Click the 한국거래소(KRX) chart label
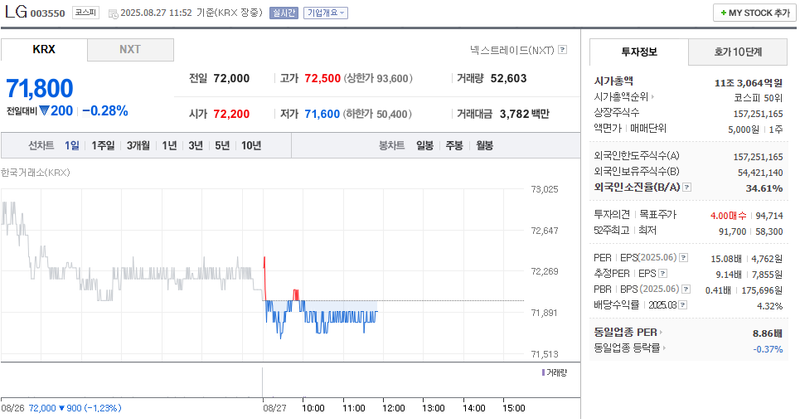 [35, 172]
